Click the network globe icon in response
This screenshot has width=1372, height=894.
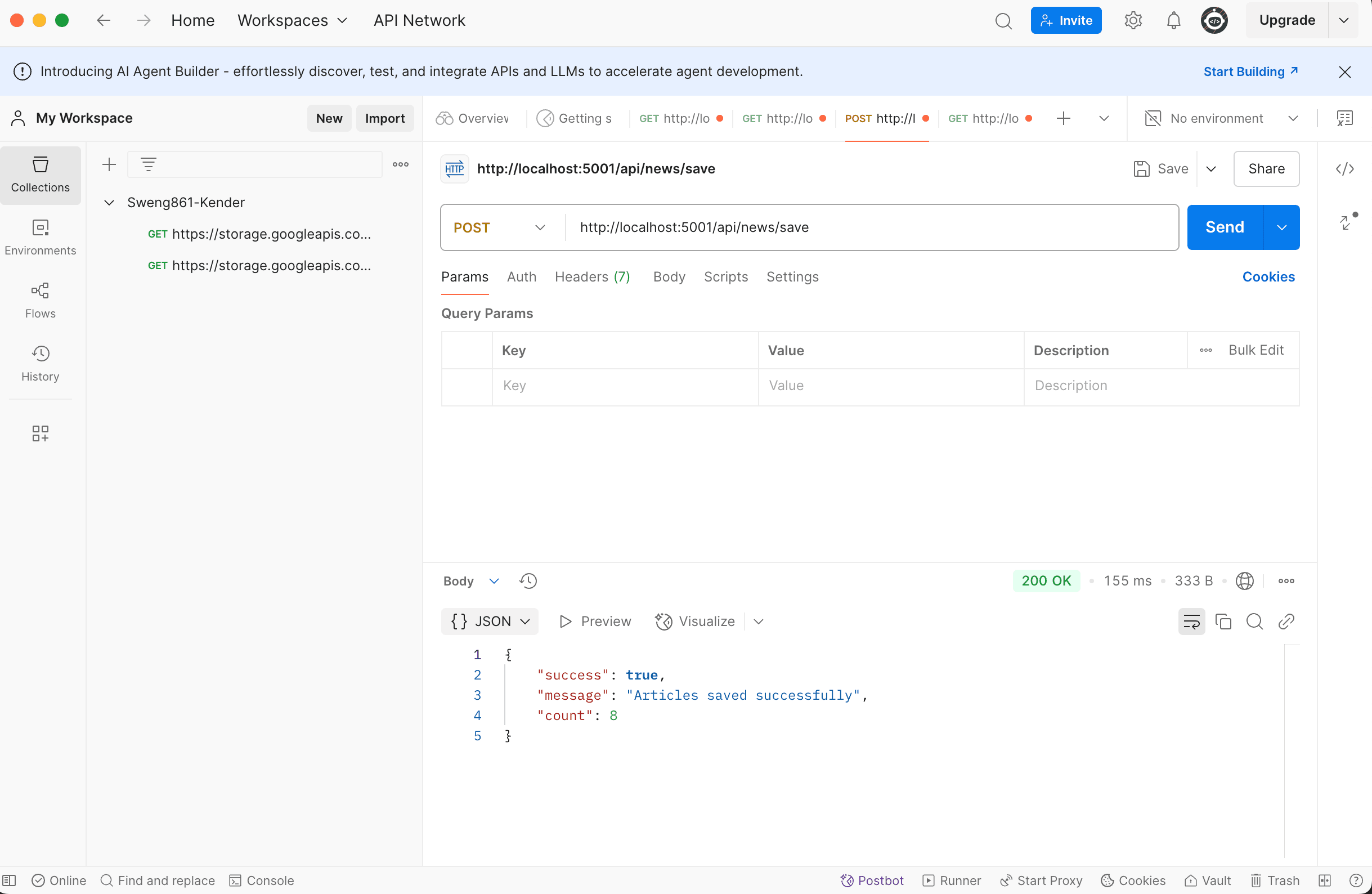(1245, 581)
